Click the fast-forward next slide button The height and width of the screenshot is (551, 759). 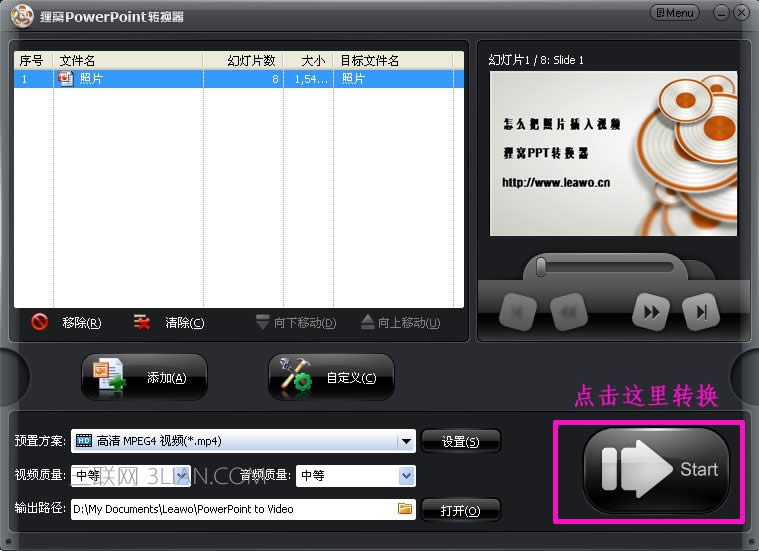651,312
